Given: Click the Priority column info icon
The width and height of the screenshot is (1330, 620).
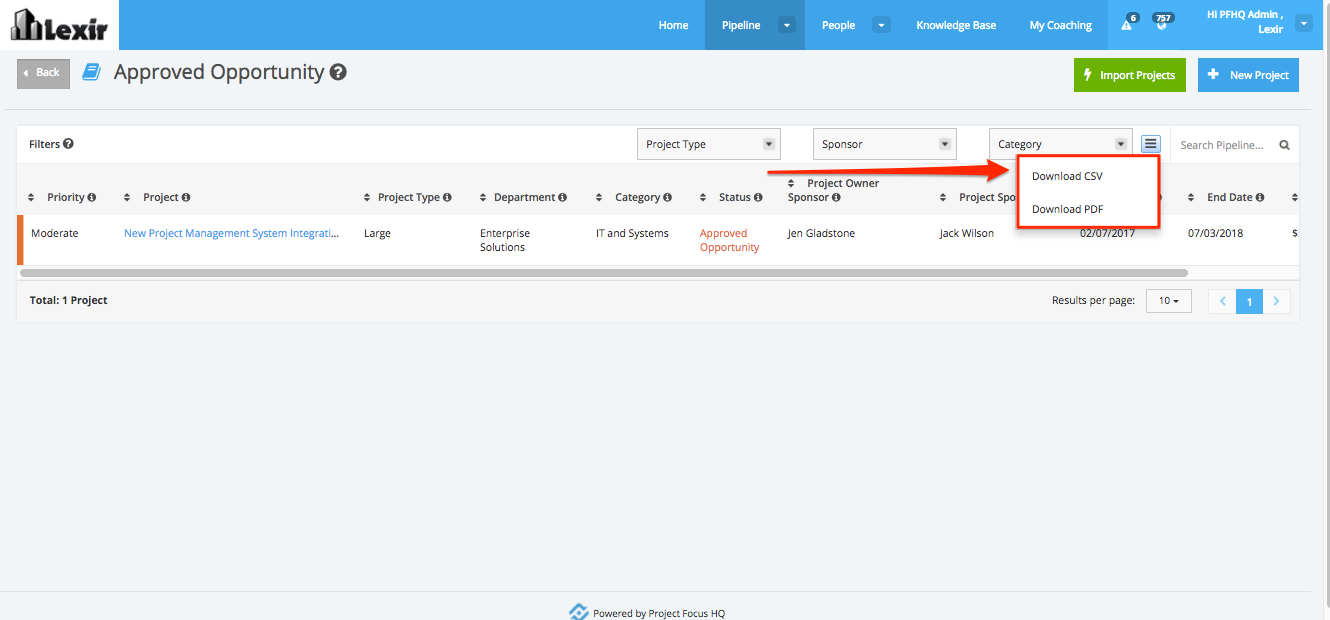Looking at the screenshot, I should (92, 197).
